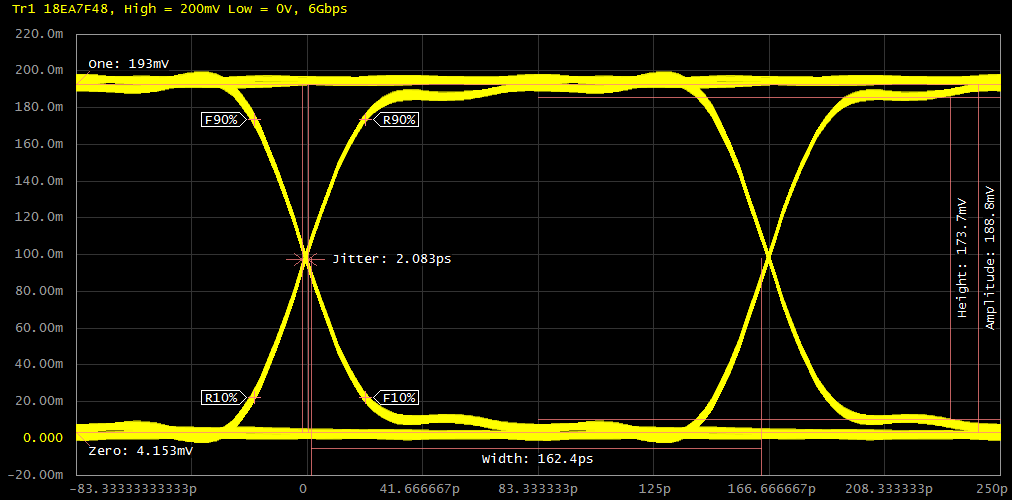Select the R90% marker label
Viewport: 1012px width, 500px height.
pyautogui.click(x=399, y=120)
